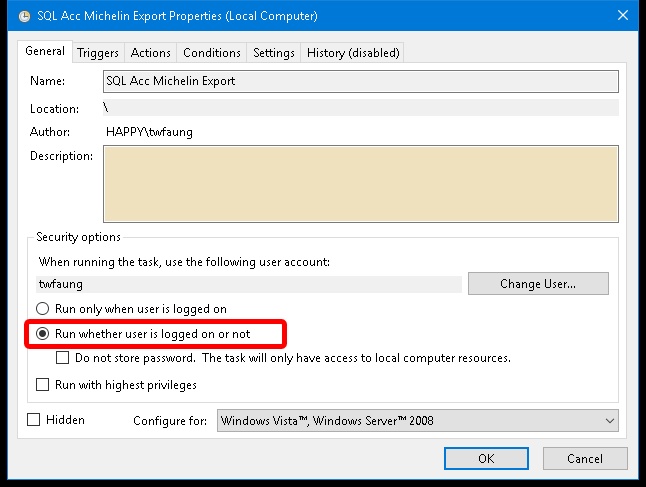Confirm the dialog with OK

point(486,459)
